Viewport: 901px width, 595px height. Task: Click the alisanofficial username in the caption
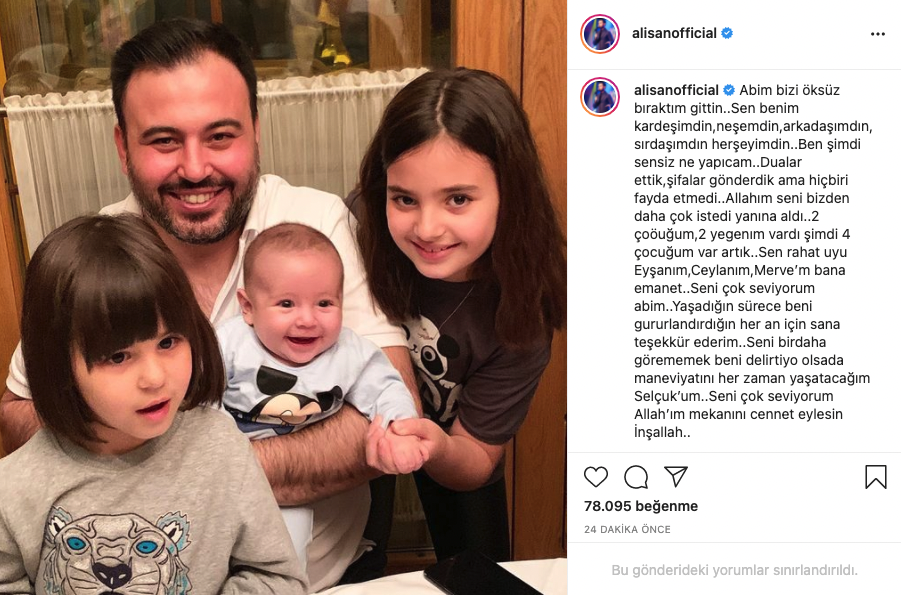[676, 90]
